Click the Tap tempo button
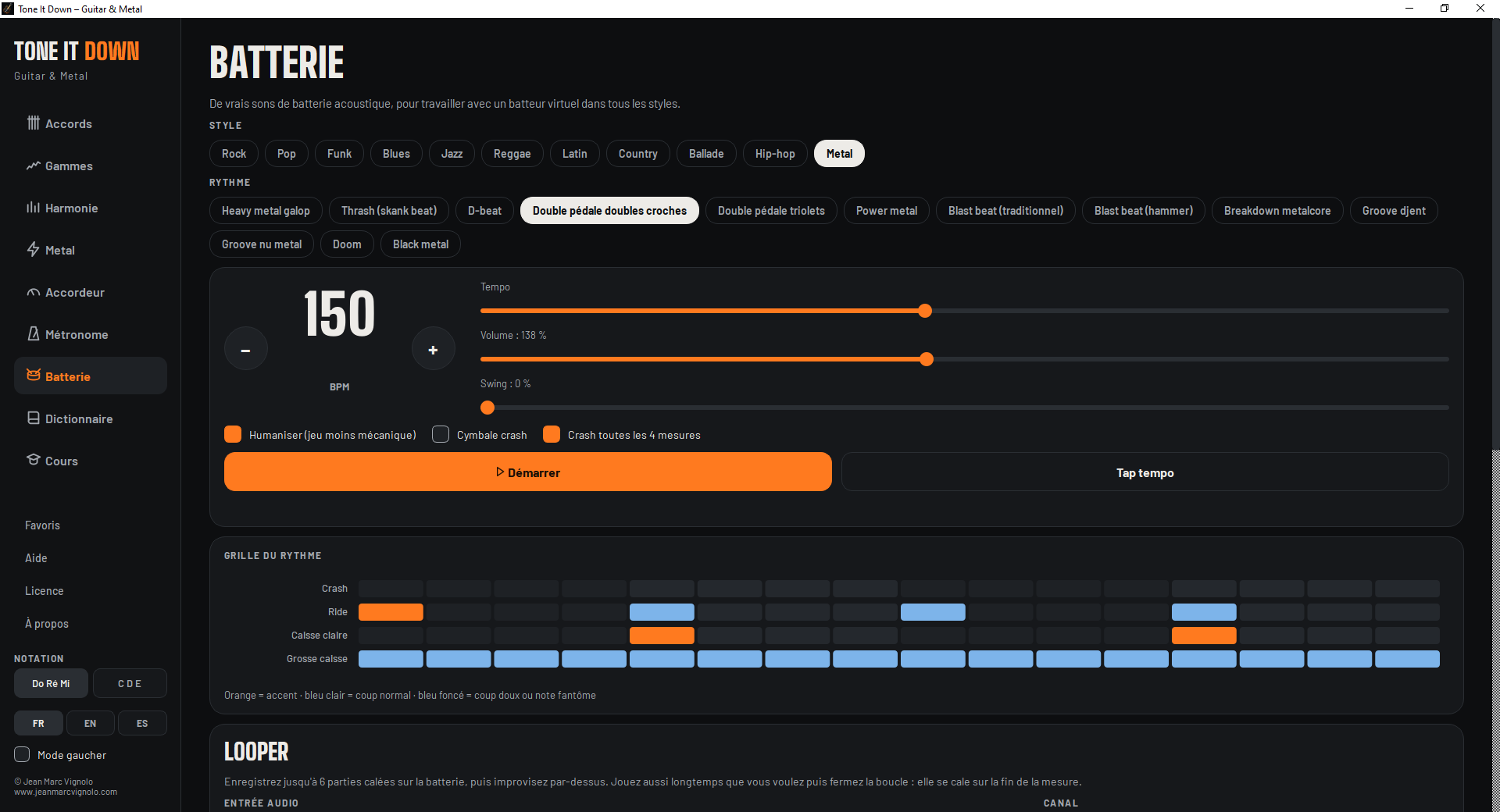Screen dimensions: 1500x812 pyautogui.click(x=1145, y=472)
